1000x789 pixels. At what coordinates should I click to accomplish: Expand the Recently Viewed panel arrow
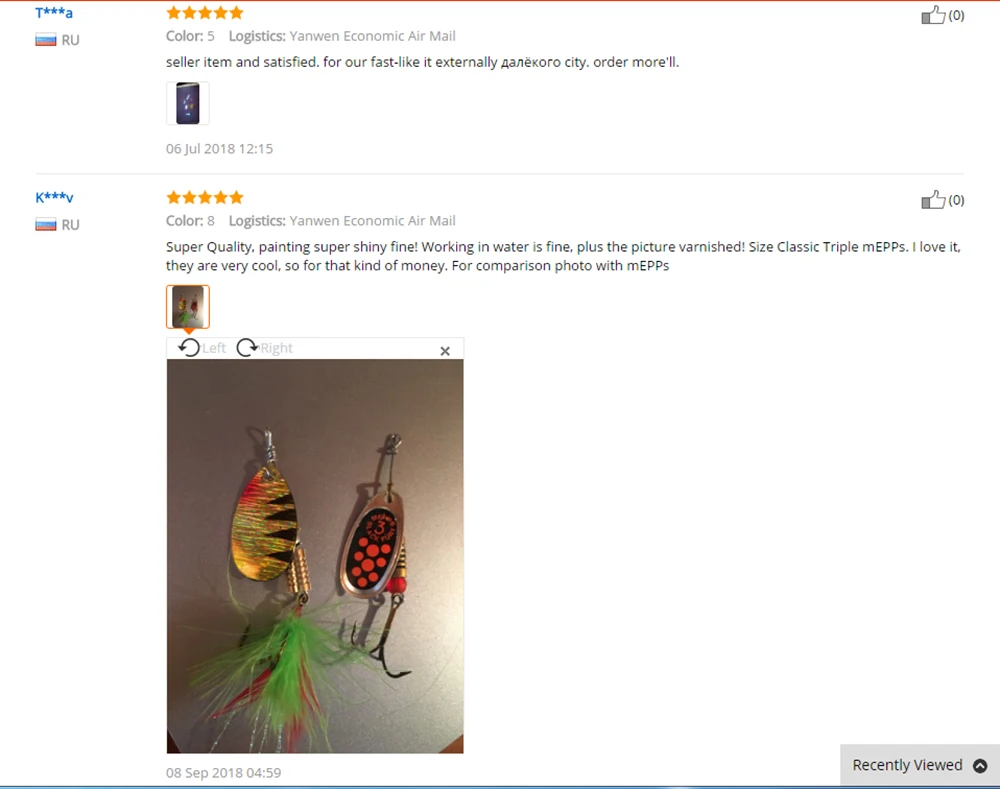click(980, 765)
